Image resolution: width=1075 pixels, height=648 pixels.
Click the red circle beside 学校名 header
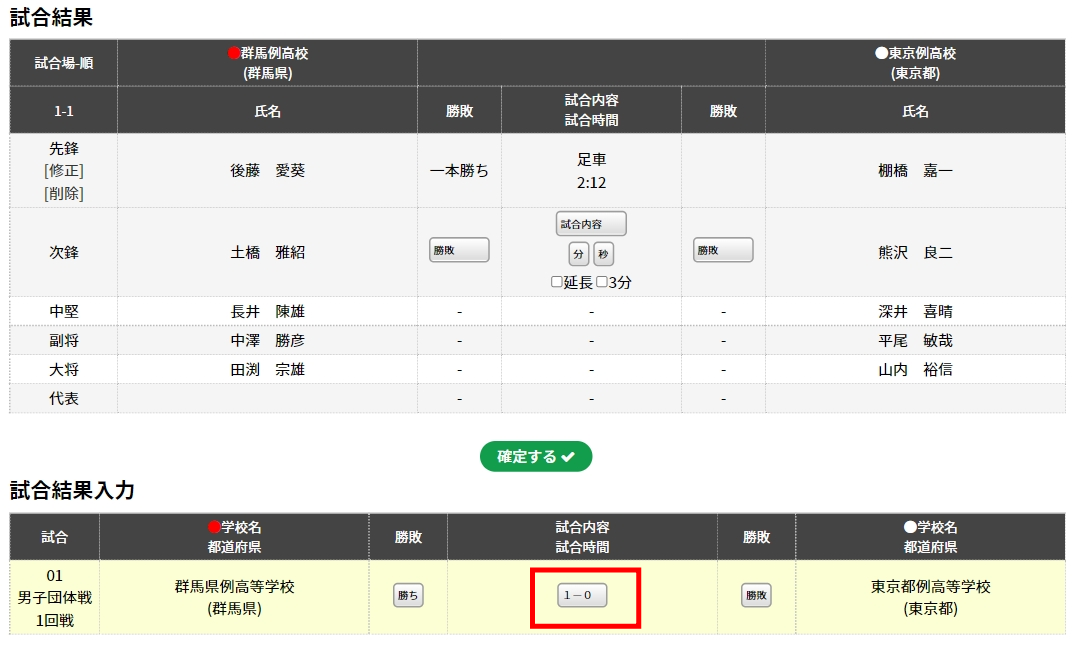tap(214, 527)
